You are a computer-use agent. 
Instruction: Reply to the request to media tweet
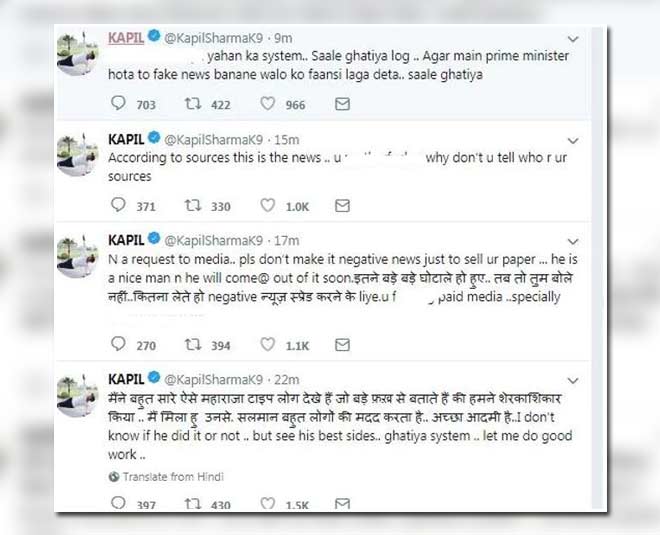pyautogui.click(x=117, y=345)
